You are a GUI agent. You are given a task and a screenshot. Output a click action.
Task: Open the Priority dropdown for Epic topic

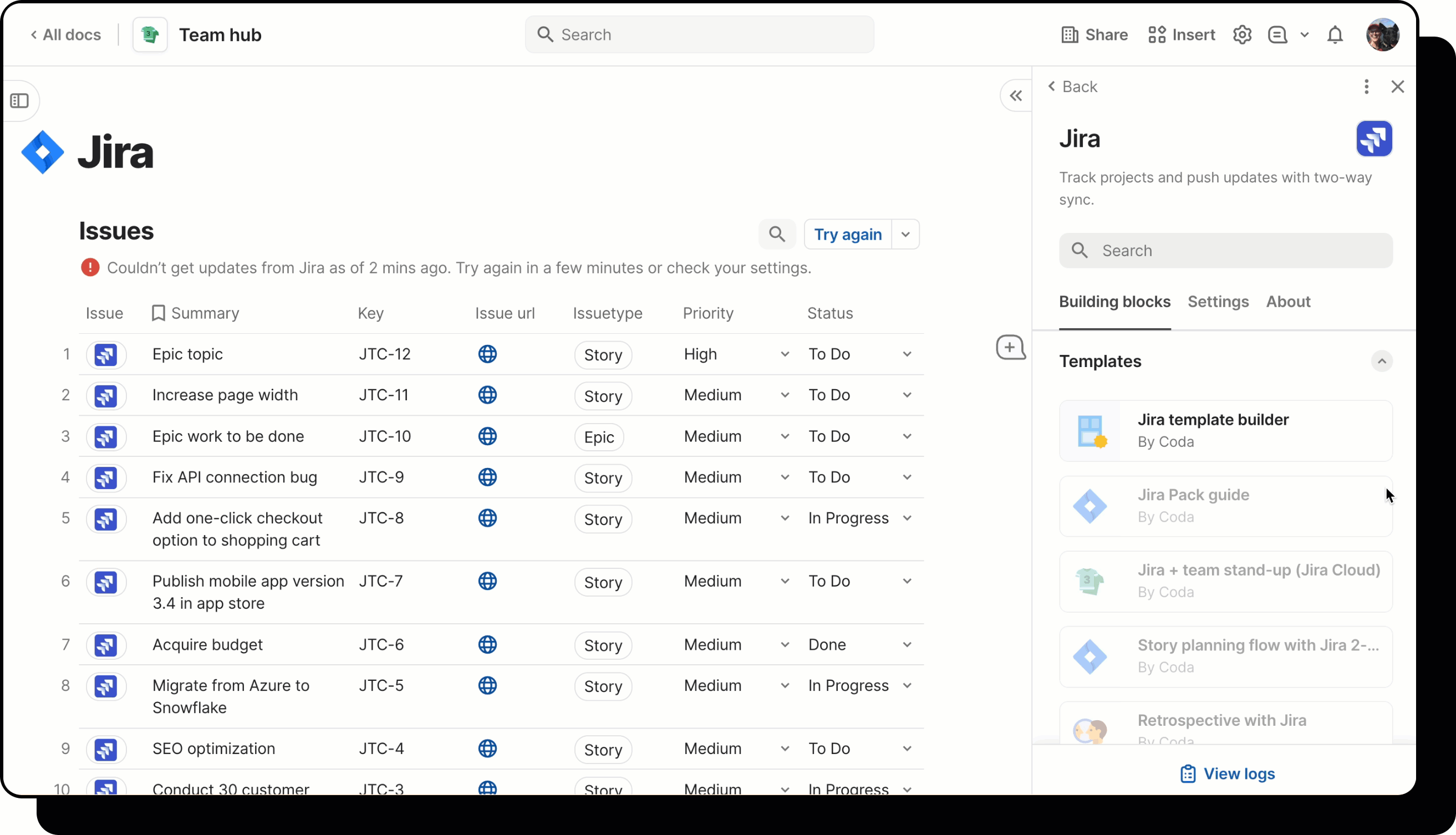coord(785,354)
